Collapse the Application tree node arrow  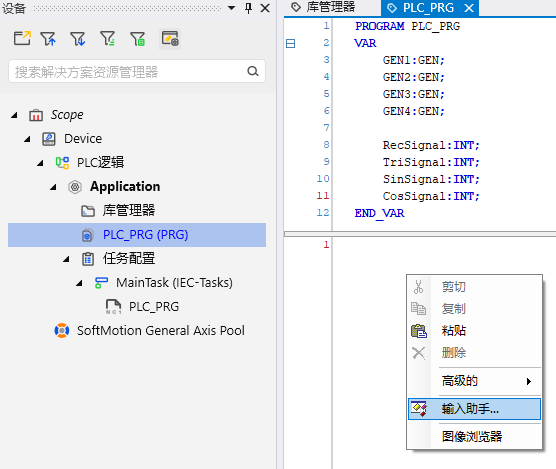(53, 187)
